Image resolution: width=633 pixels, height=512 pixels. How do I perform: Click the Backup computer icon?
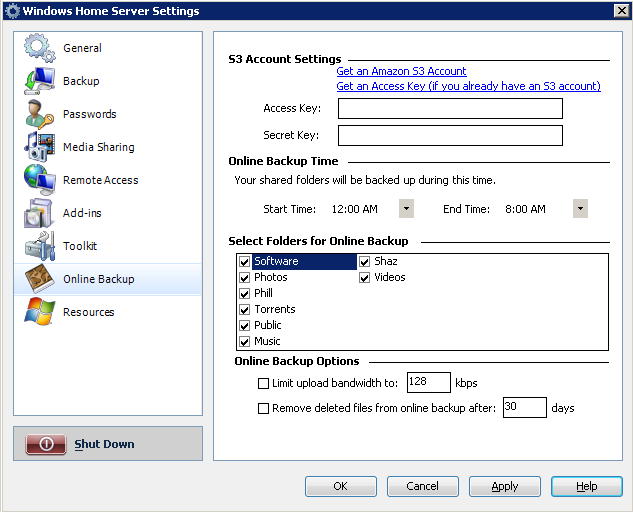(39, 81)
